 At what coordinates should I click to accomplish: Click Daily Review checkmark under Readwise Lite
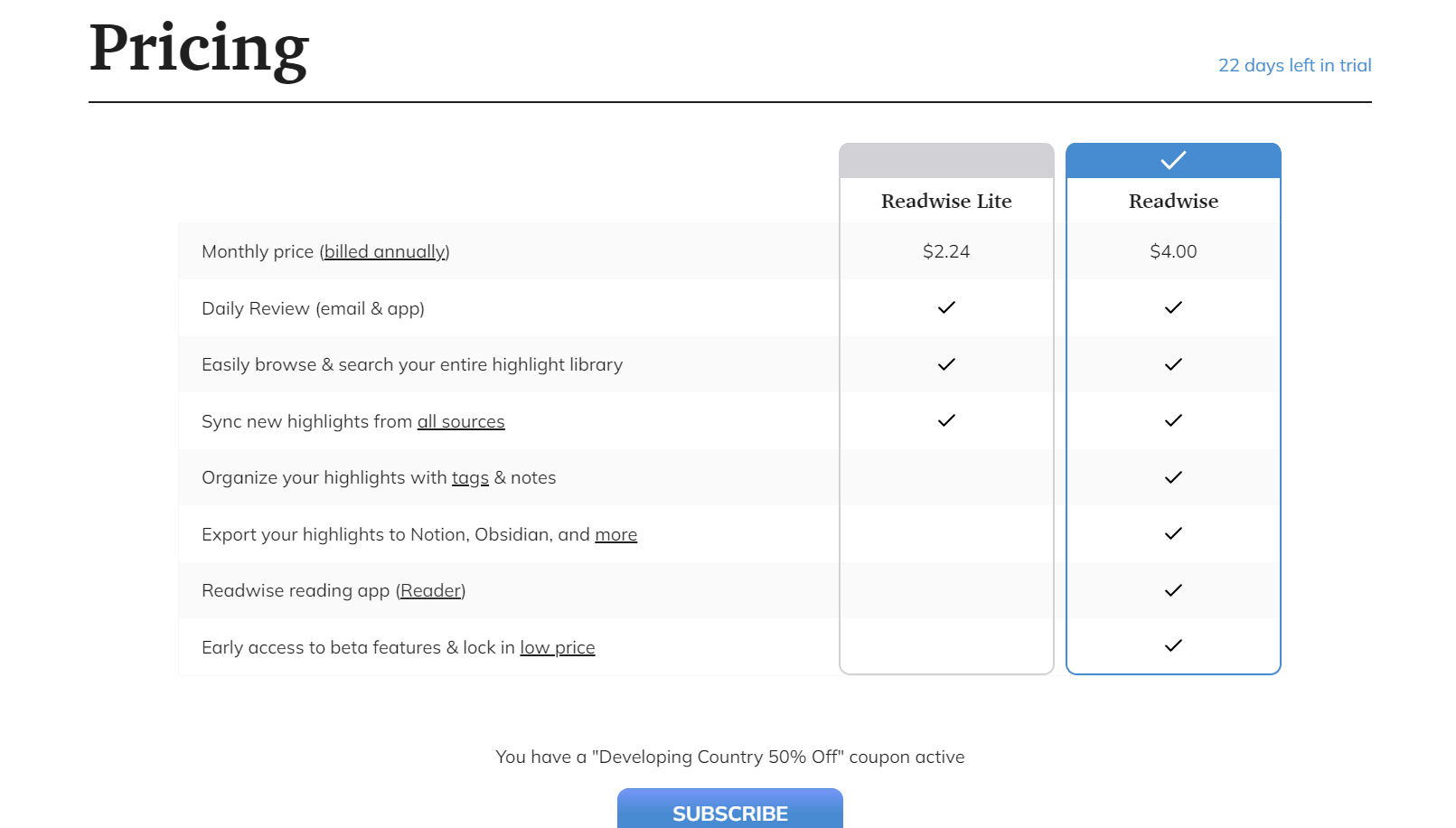[x=946, y=307]
